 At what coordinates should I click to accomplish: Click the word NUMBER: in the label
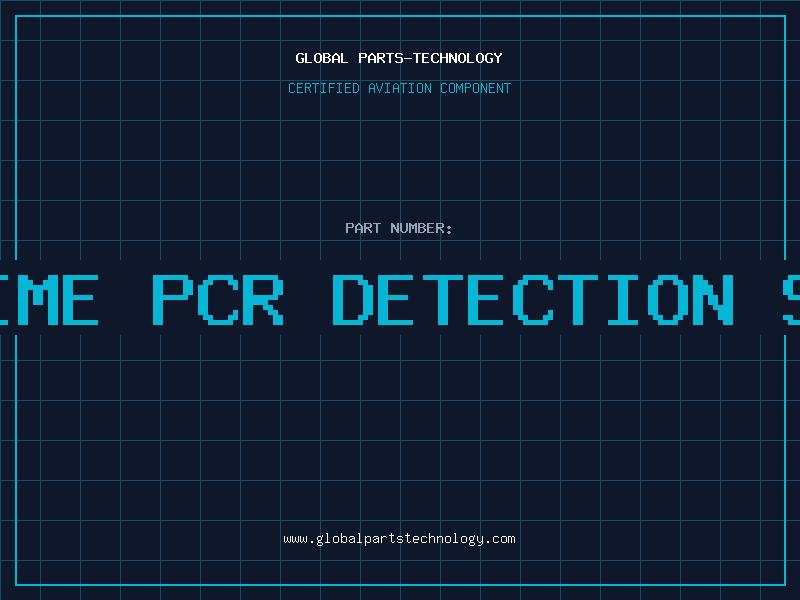click(421, 228)
